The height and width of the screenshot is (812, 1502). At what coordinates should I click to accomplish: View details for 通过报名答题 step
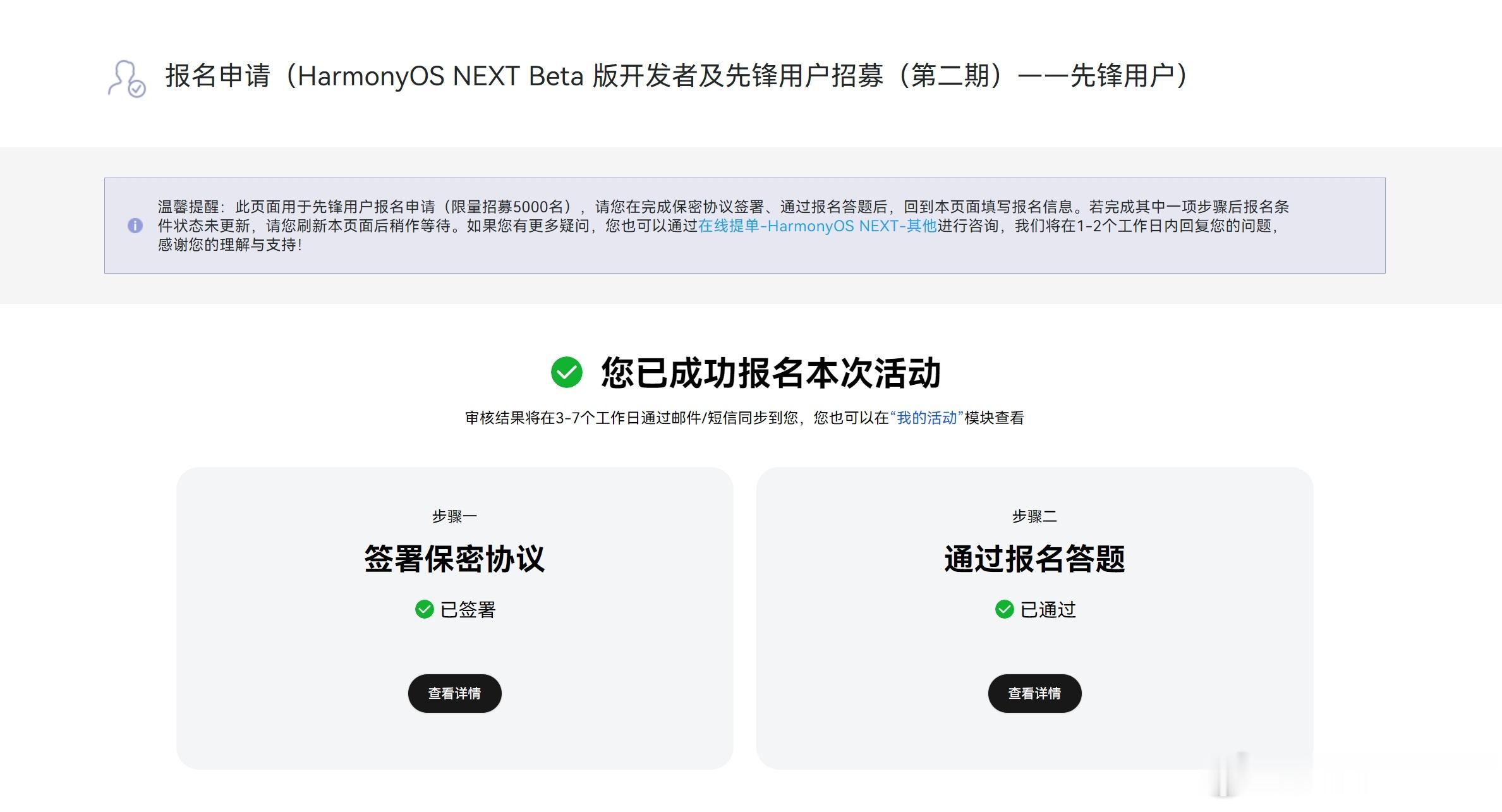click(x=1034, y=693)
